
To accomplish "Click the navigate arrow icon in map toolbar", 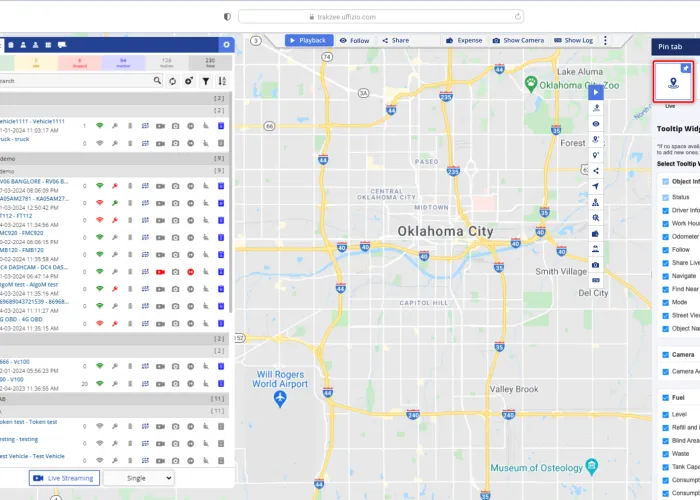I will tap(596, 186).
